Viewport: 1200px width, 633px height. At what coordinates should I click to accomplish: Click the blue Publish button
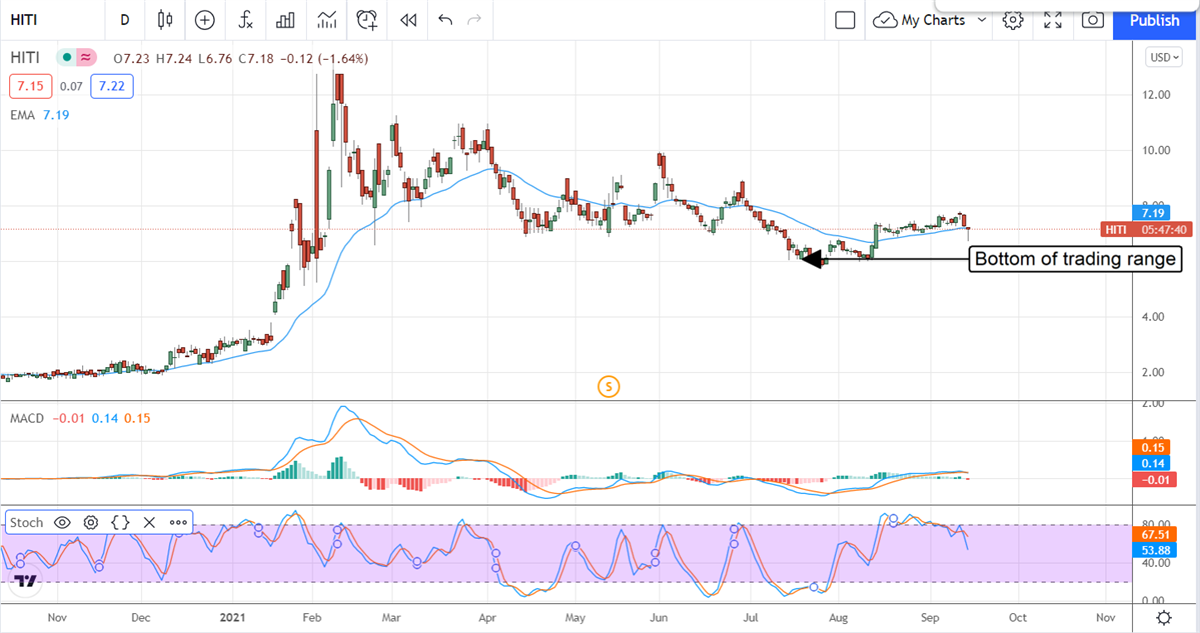click(x=1154, y=20)
